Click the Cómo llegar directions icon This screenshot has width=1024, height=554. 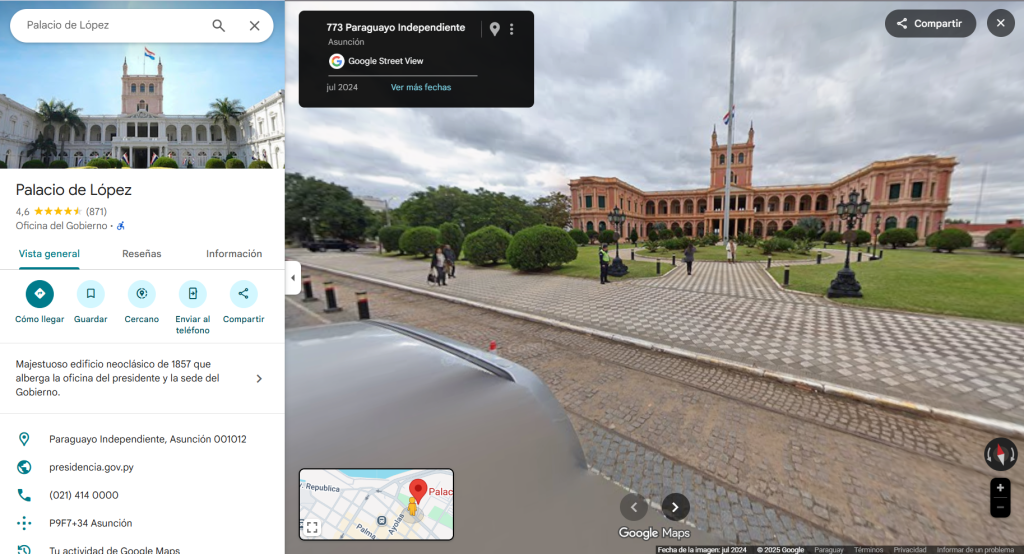click(40, 294)
